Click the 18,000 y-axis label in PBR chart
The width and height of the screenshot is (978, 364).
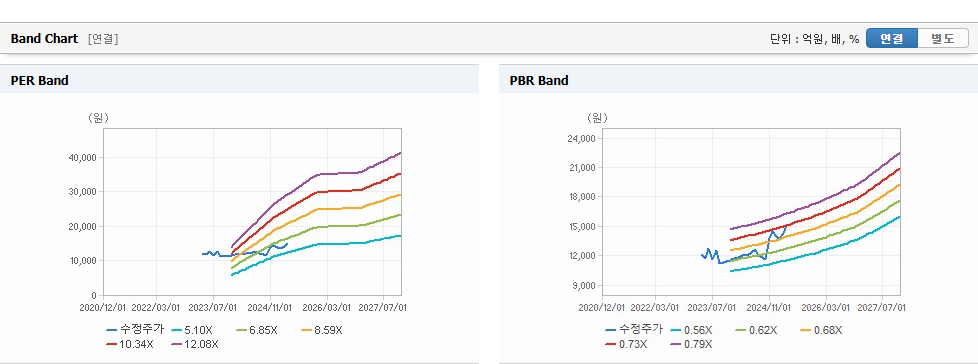click(581, 197)
